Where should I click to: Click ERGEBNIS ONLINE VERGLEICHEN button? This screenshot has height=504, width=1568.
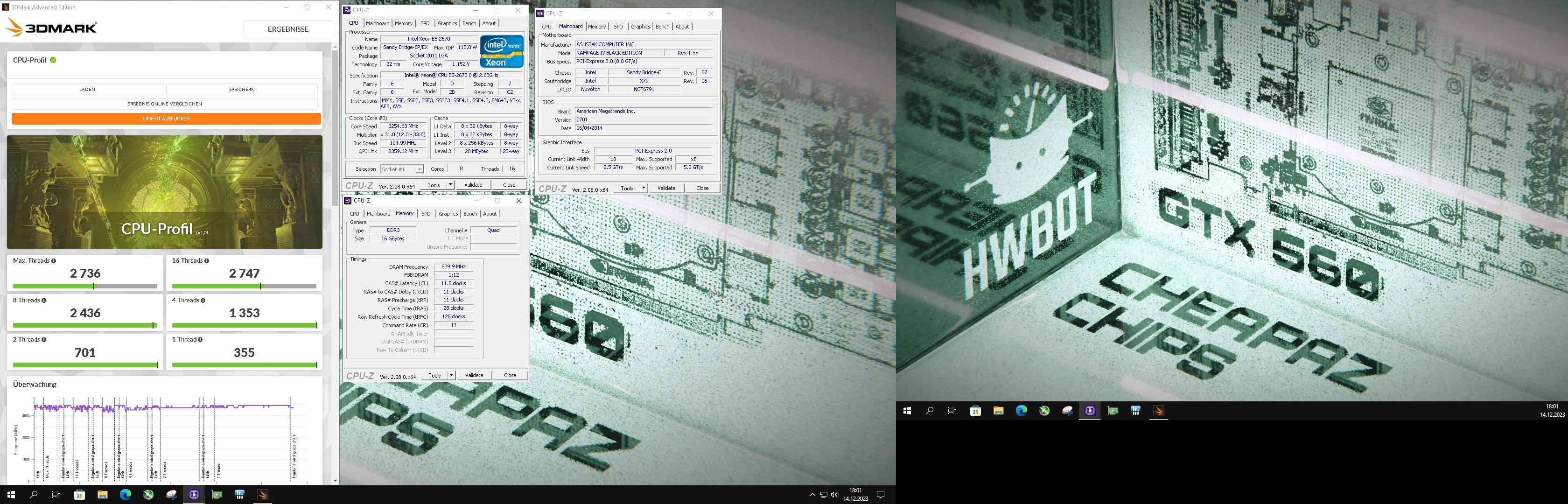click(x=164, y=104)
